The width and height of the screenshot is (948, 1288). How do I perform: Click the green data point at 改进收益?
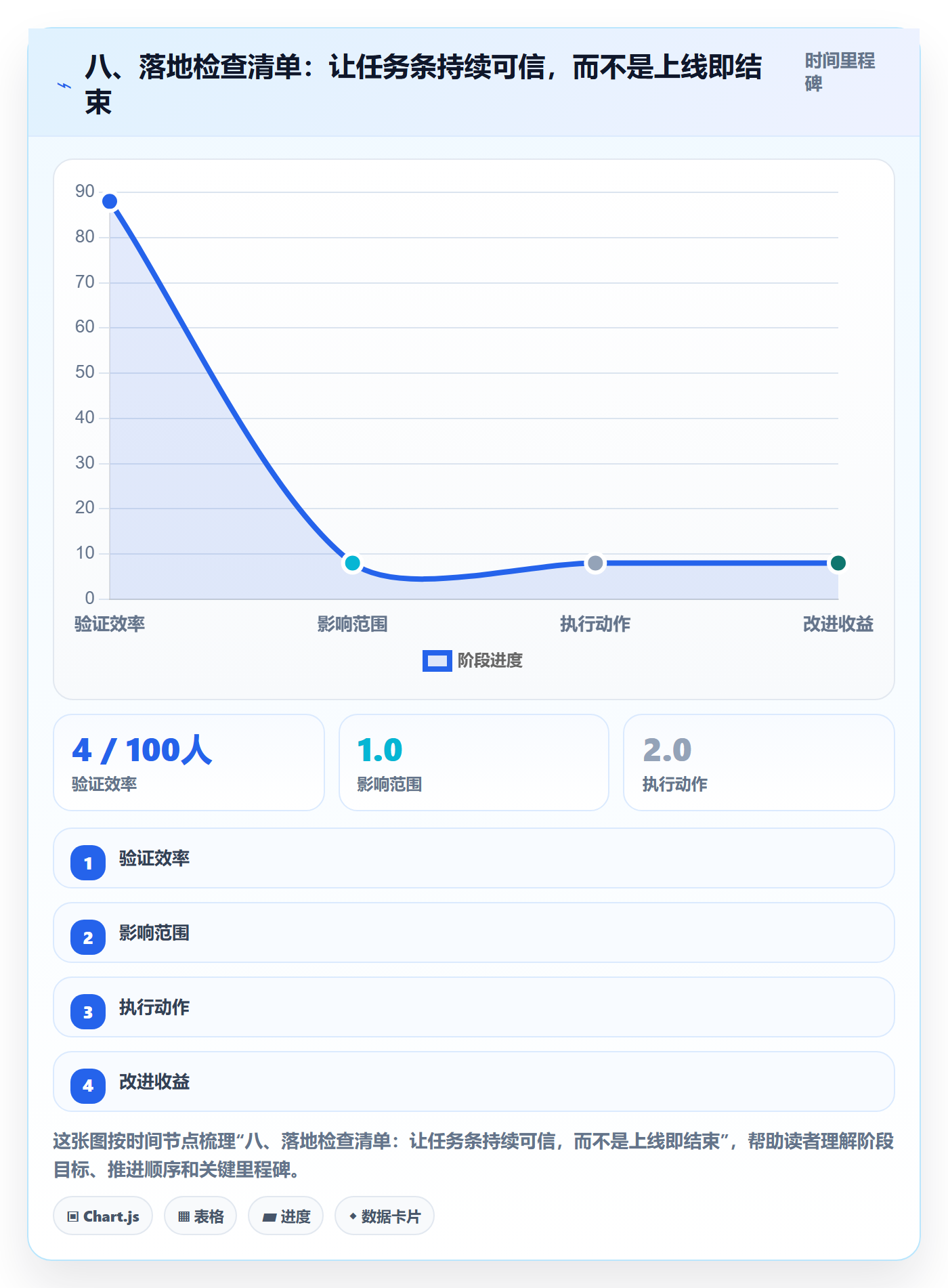[838, 563]
